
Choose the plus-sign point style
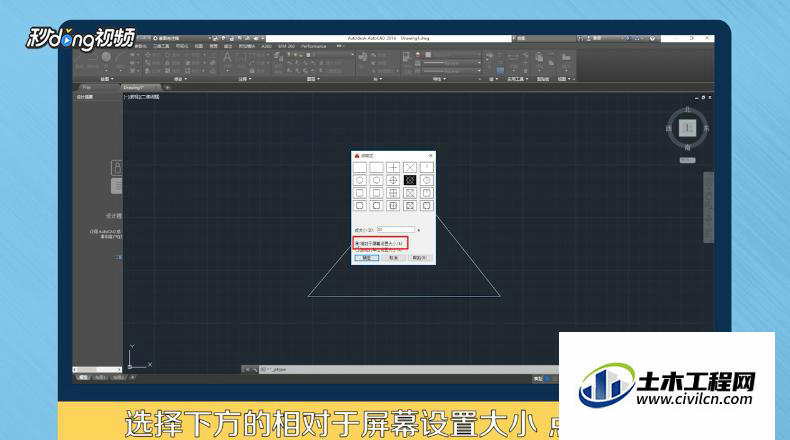point(393,167)
